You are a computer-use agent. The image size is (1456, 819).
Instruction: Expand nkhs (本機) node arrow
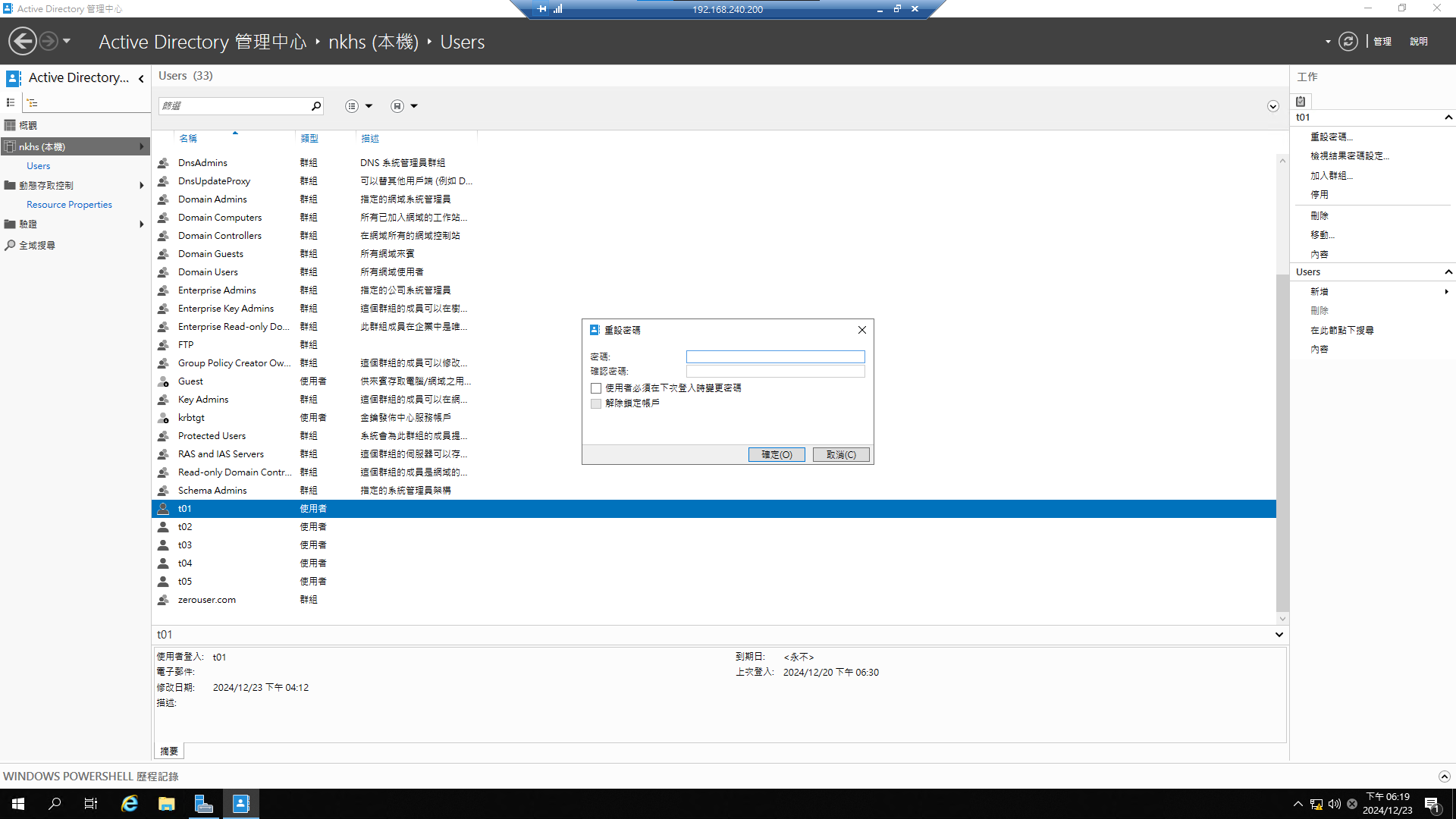pyautogui.click(x=141, y=147)
